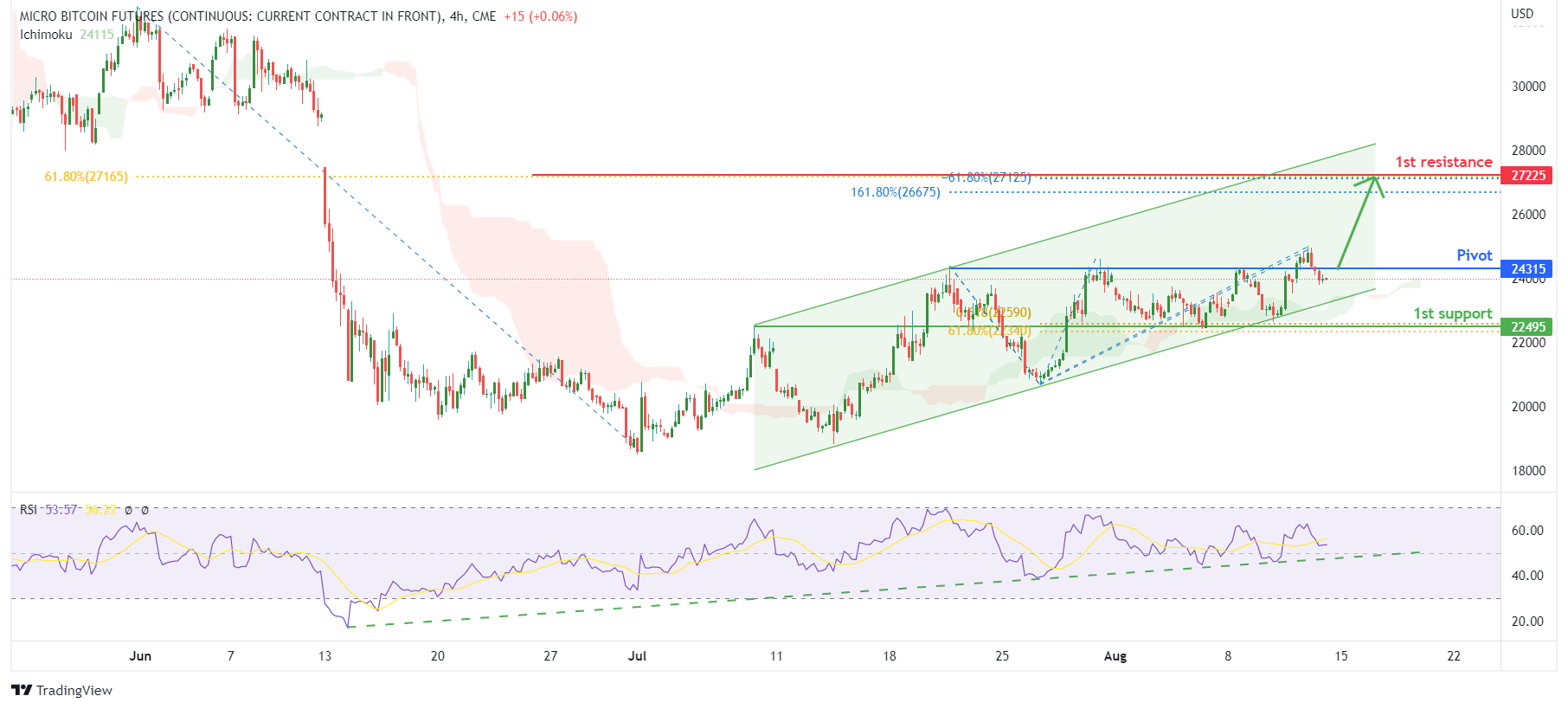Screen dimensions: 1568x709
Task: Click the second ø symbol beside RSI values
Action: pyautogui.click(x=145, y=511)
